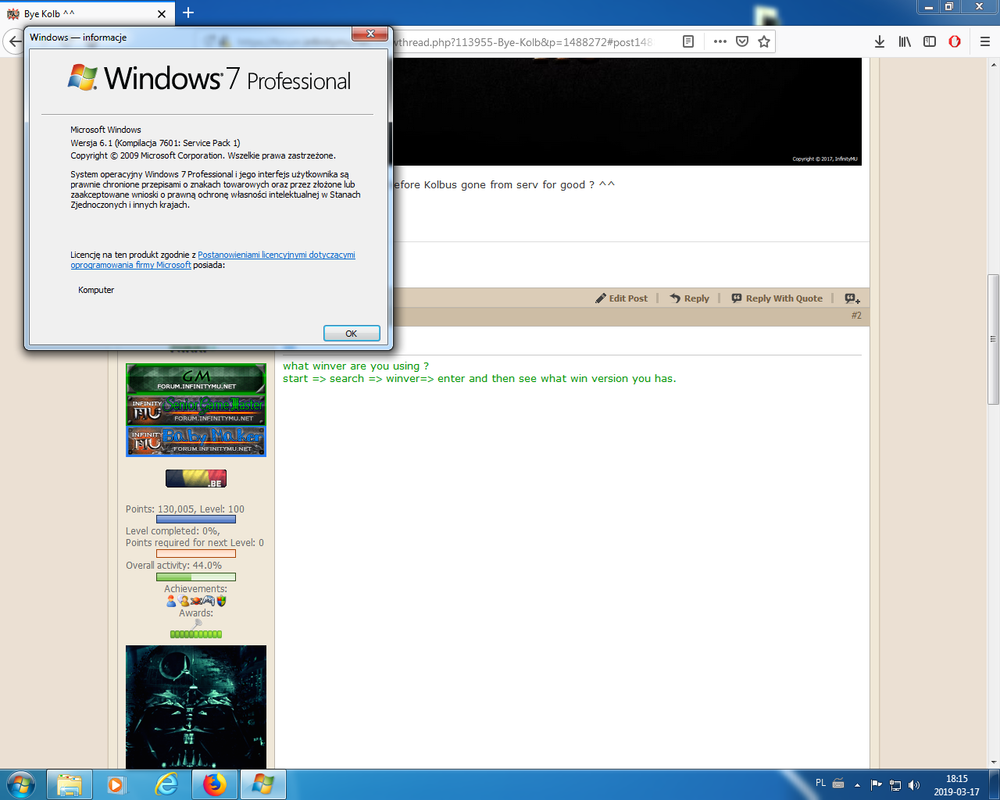Open the Microsoft license terms link
Viewport: 1000px width, 800px height.
click(212, 260)
